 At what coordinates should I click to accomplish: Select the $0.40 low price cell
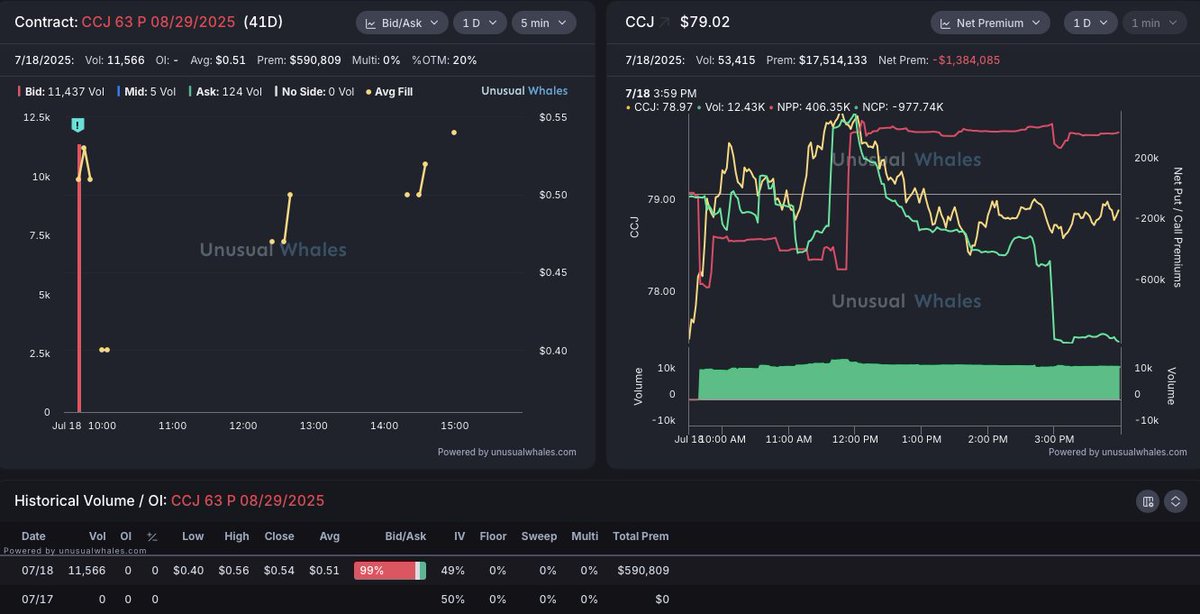pyautogui.click(x=189, y=570)
